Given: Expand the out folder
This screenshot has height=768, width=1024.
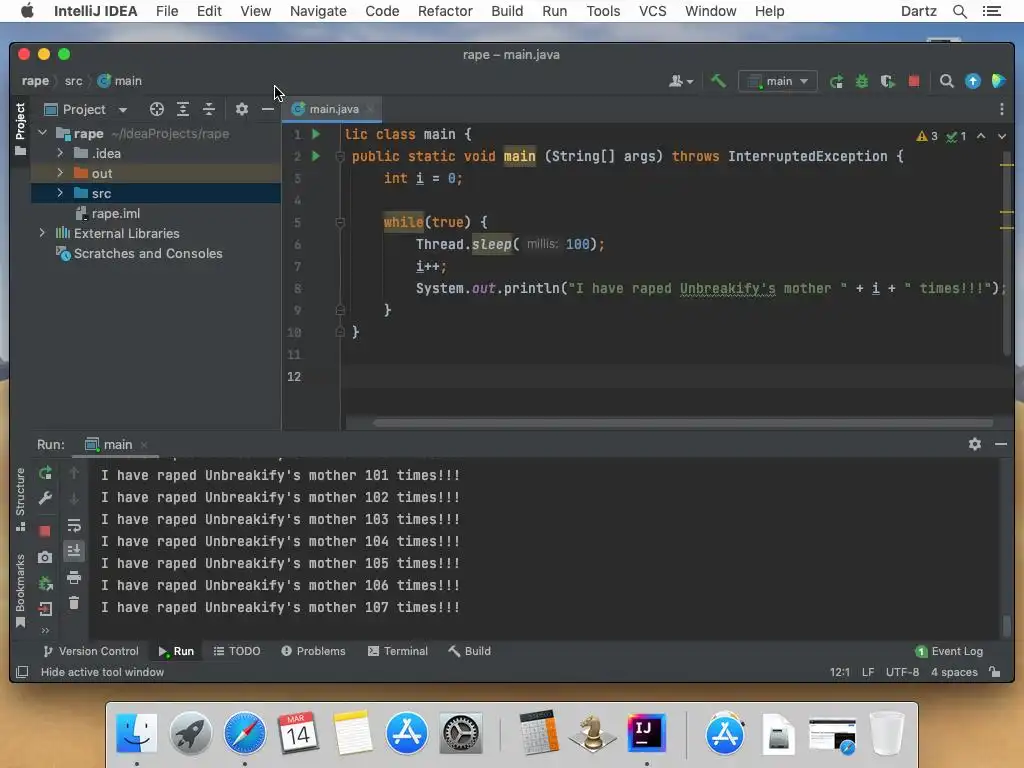Looking at the screenshot, I should (60, 173).
